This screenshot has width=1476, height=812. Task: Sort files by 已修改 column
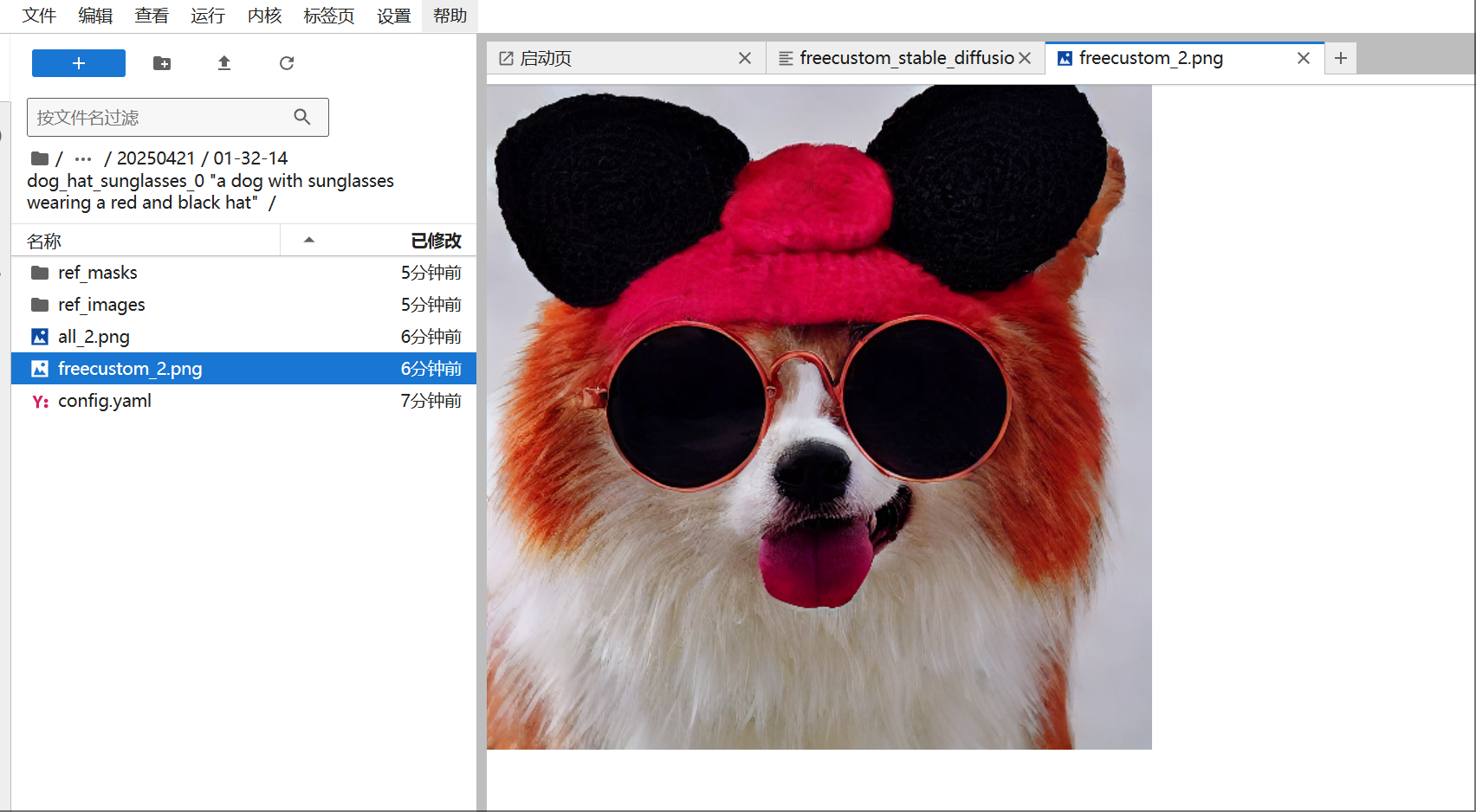[436, 241]
